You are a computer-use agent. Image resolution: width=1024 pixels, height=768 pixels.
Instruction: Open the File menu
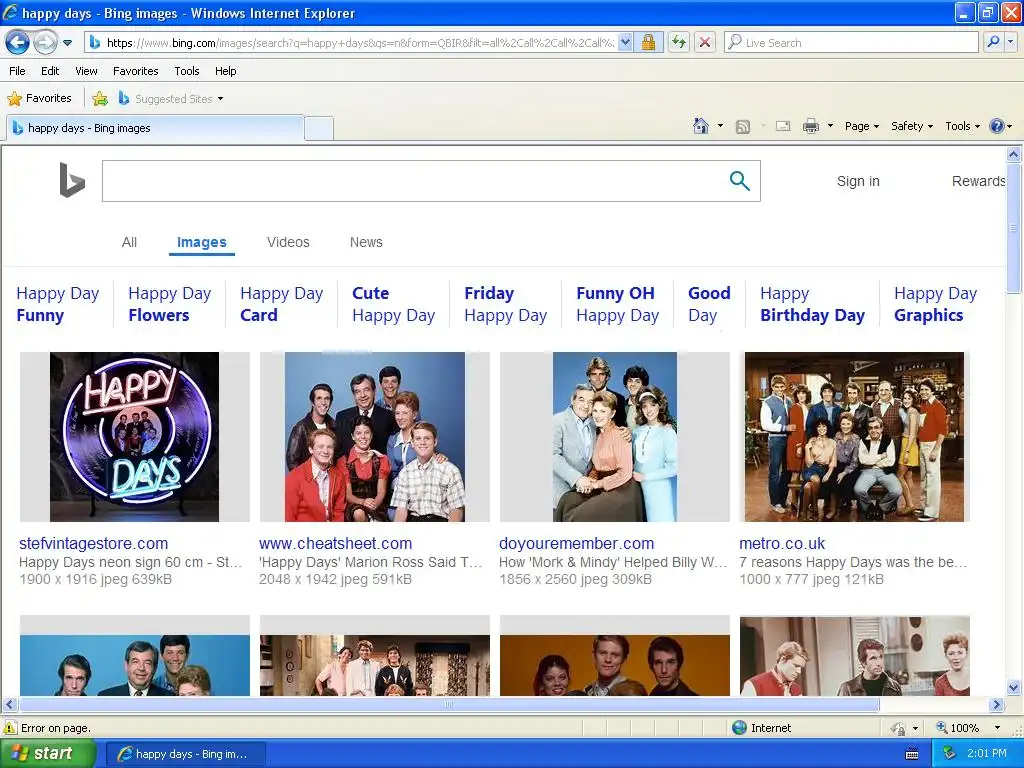tap(18, 71)
